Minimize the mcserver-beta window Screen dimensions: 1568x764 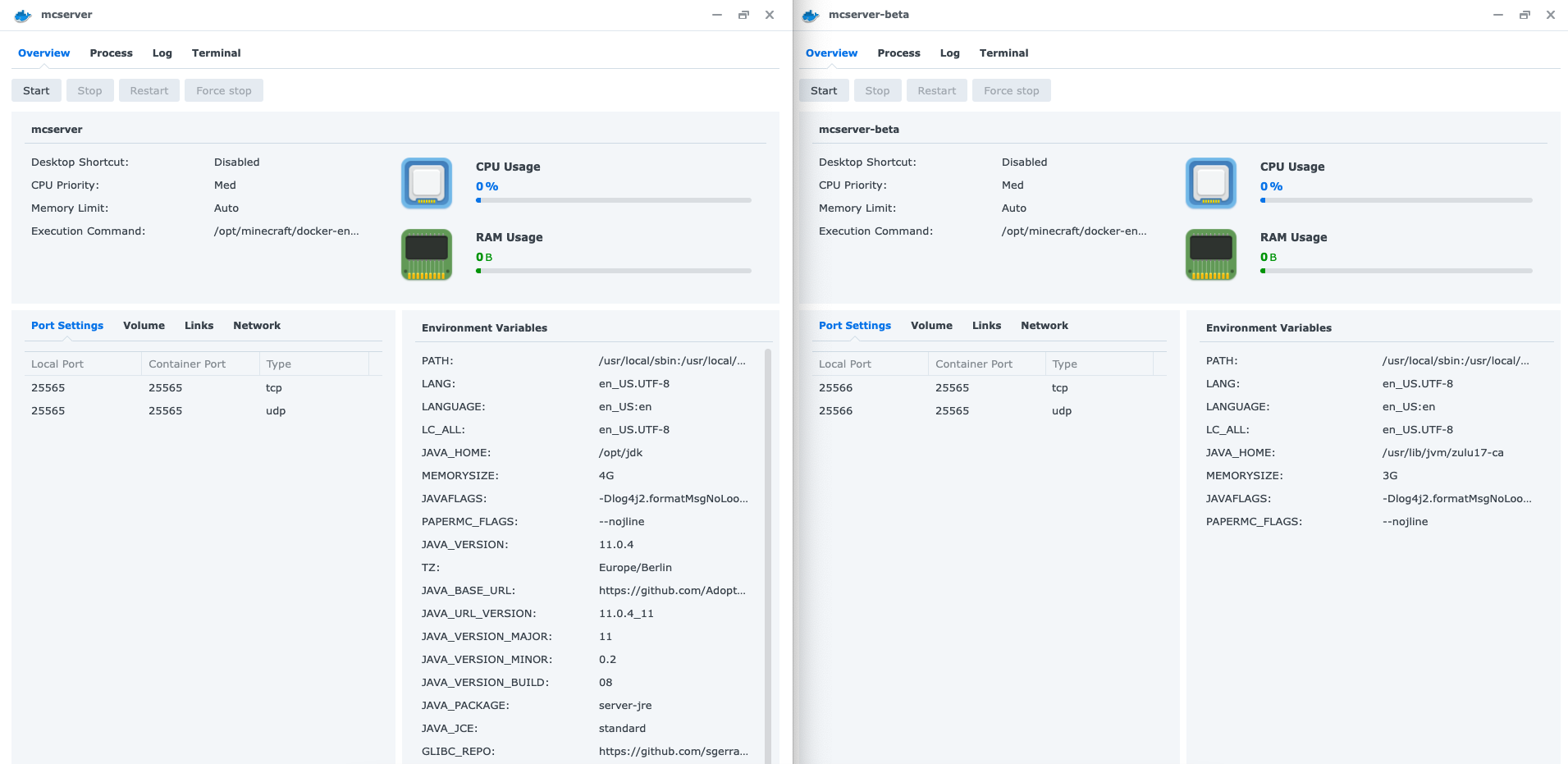(1498, 15)
